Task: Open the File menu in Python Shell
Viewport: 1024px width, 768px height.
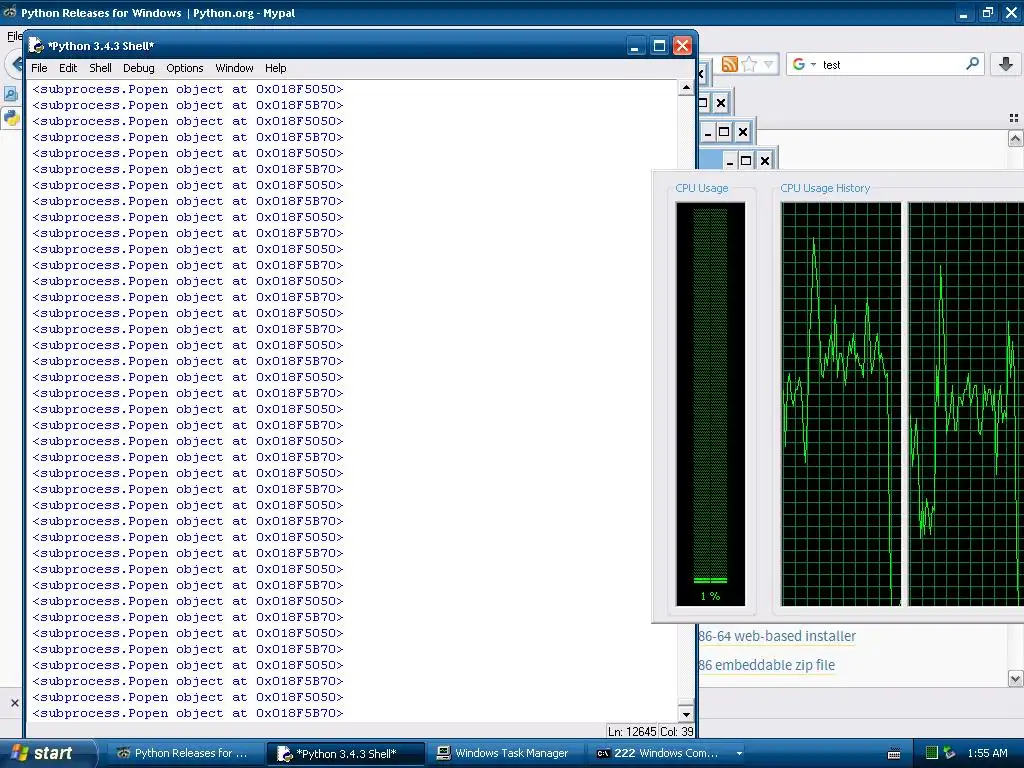Action: click(39, 68)
